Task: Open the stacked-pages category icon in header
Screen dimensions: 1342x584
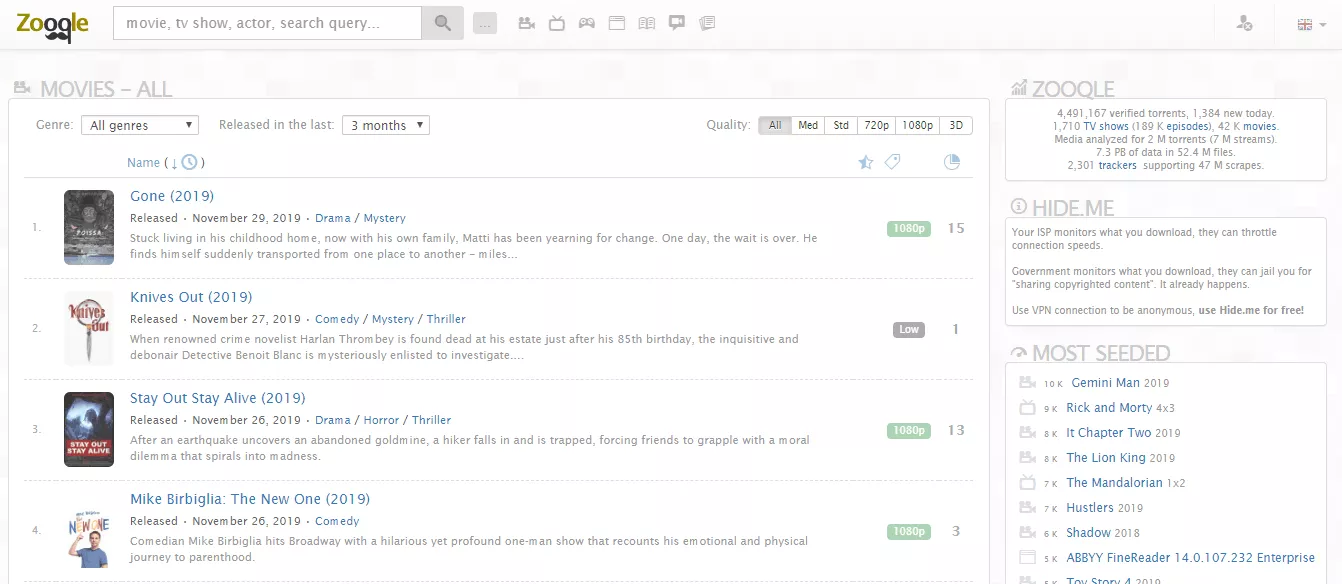Action: pyautogui.click(x=707, y=23)
